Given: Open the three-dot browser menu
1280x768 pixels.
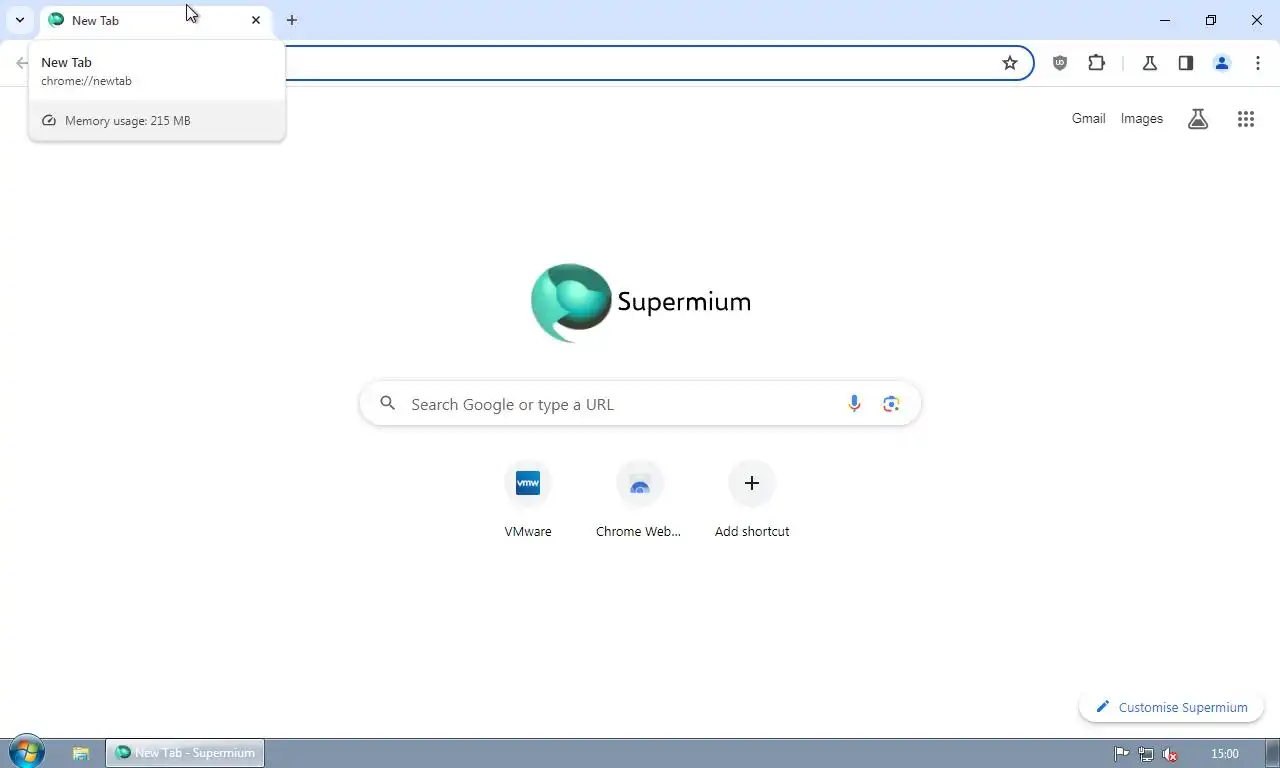Looking at the screenshot, I should 1257,63.
